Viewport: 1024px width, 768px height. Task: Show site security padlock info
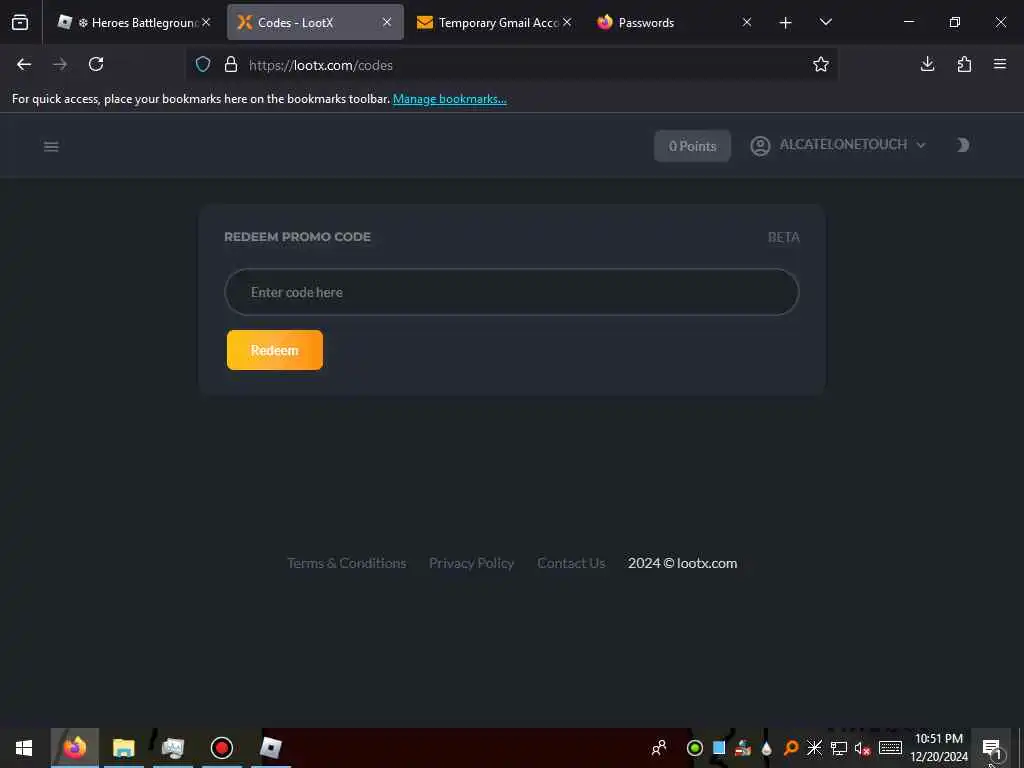click(231, 64)
